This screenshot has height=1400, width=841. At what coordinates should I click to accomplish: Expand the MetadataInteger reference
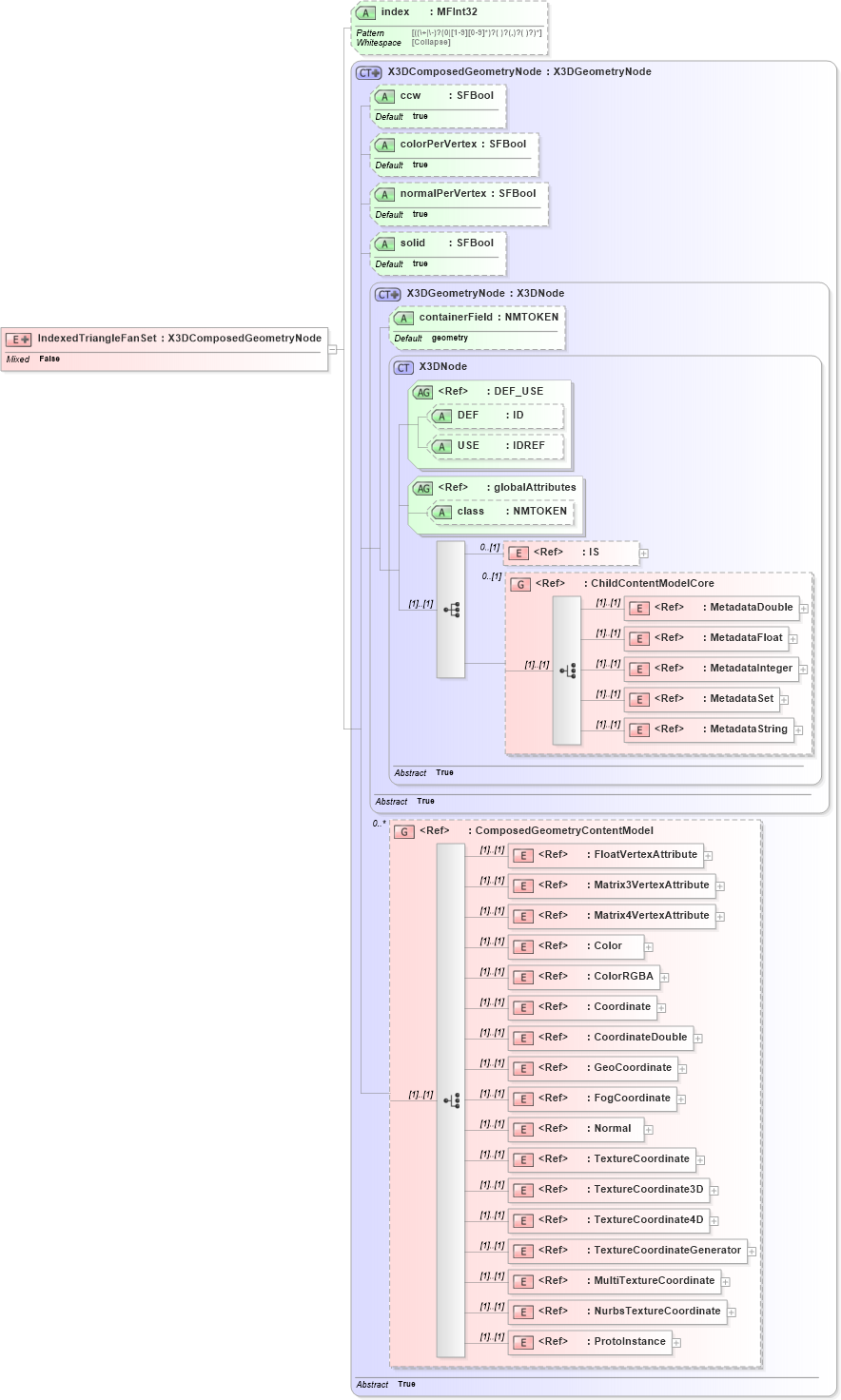pyautogui.click(x=803, y=669)
